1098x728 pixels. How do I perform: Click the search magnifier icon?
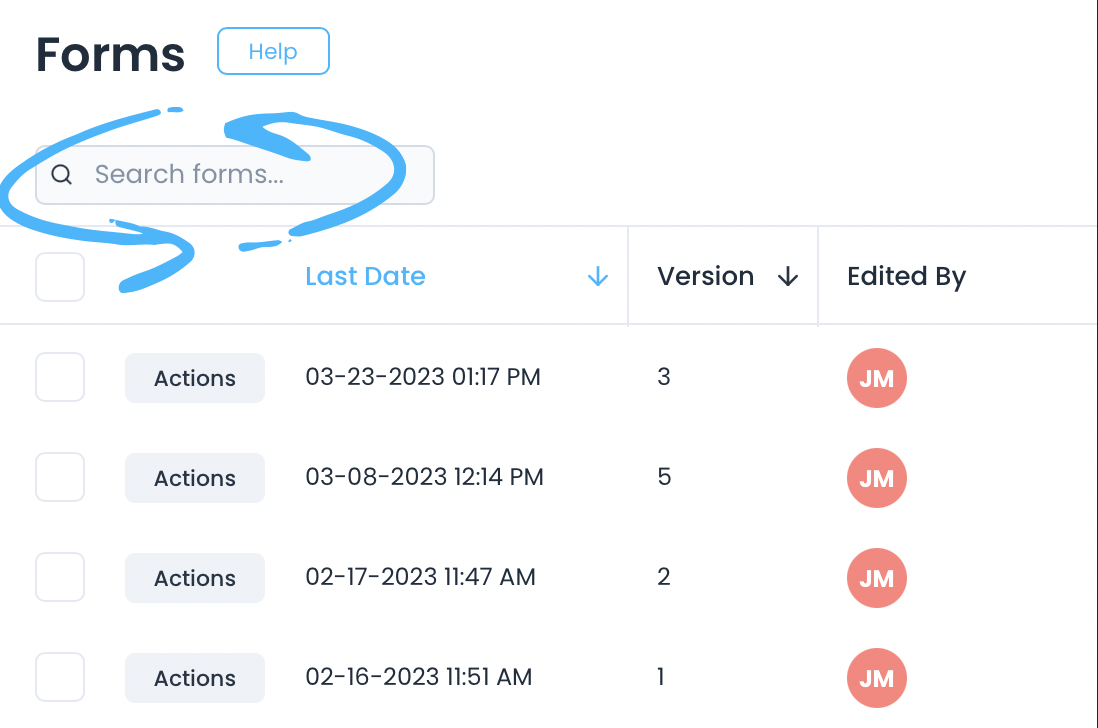click(x=62, y=175)
